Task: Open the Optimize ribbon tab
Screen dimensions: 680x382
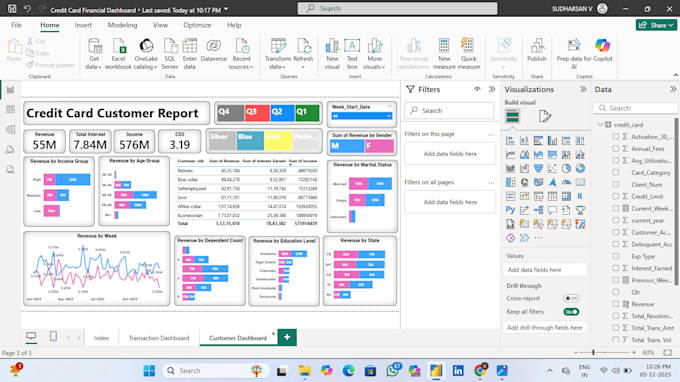Action: pos(197,25)
